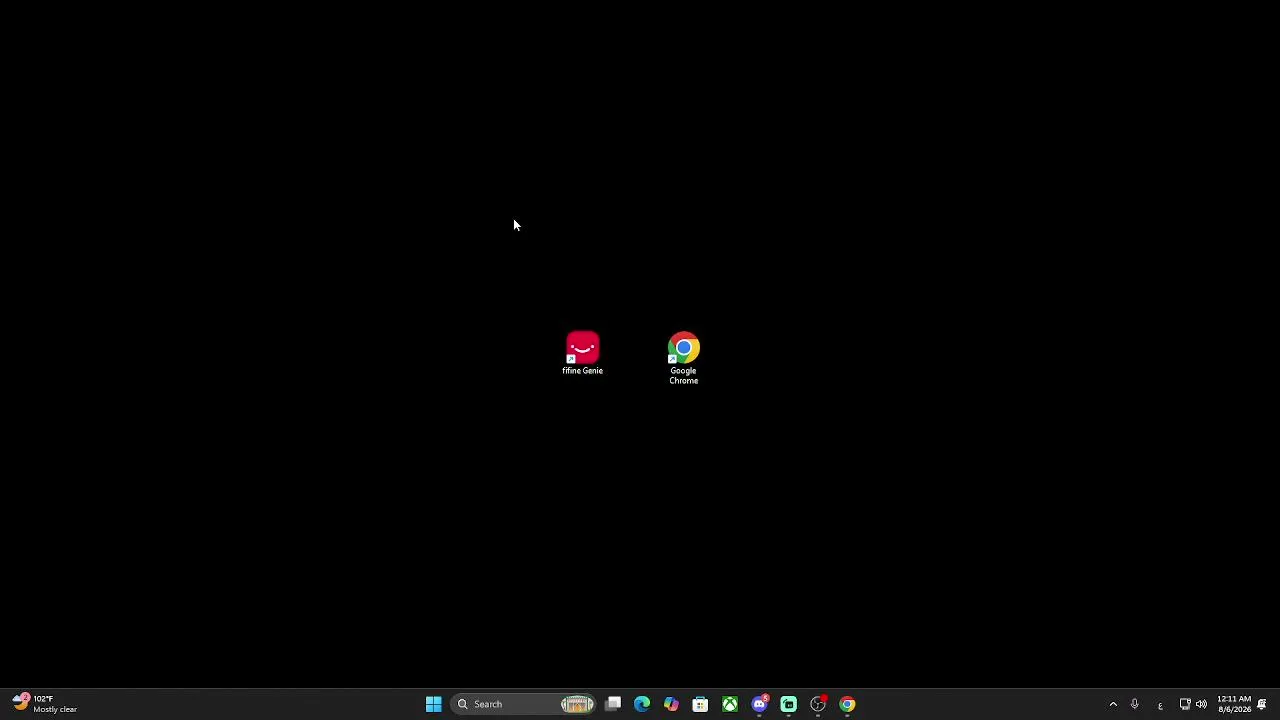The width and height of the screenshot is (1280, 720).
Task: Open the Windows Start menu
Action: [434, 704]
